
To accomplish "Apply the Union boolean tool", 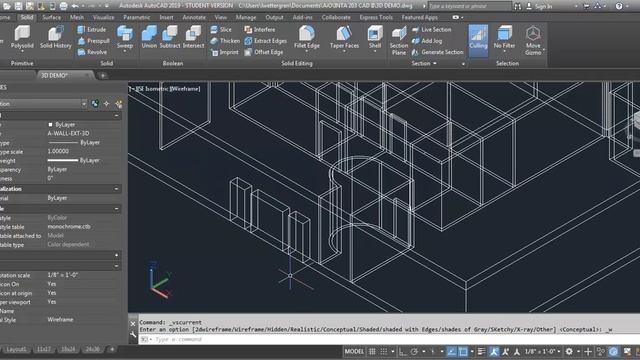I will point(149,37).
